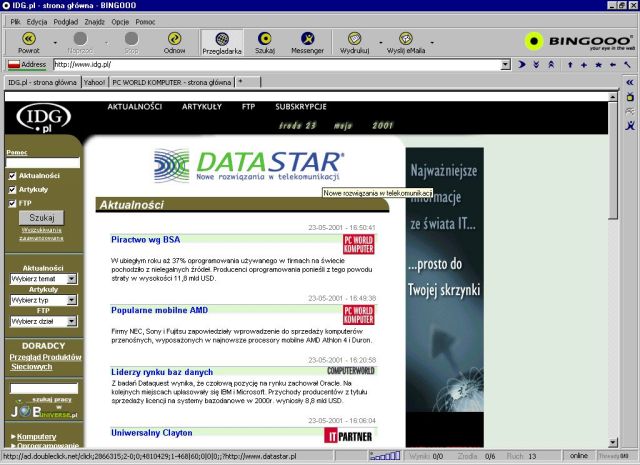Screen dimensions: 640x465
Task: Open the Pomoc menu
Action: point(145,22)
